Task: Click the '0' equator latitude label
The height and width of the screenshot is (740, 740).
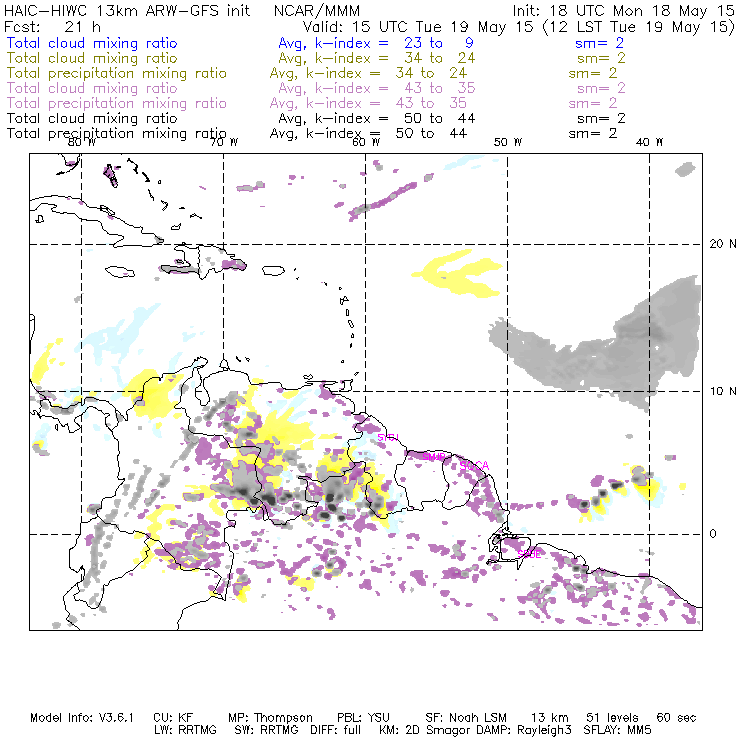Action: click(713, 534)
